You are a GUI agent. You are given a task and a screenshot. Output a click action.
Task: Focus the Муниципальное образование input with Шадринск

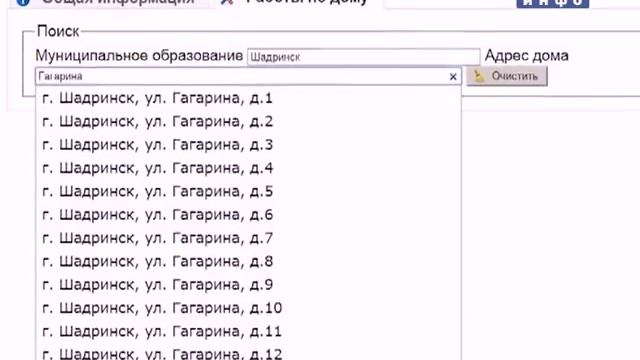pyautogui.click(x=363, y=57)
